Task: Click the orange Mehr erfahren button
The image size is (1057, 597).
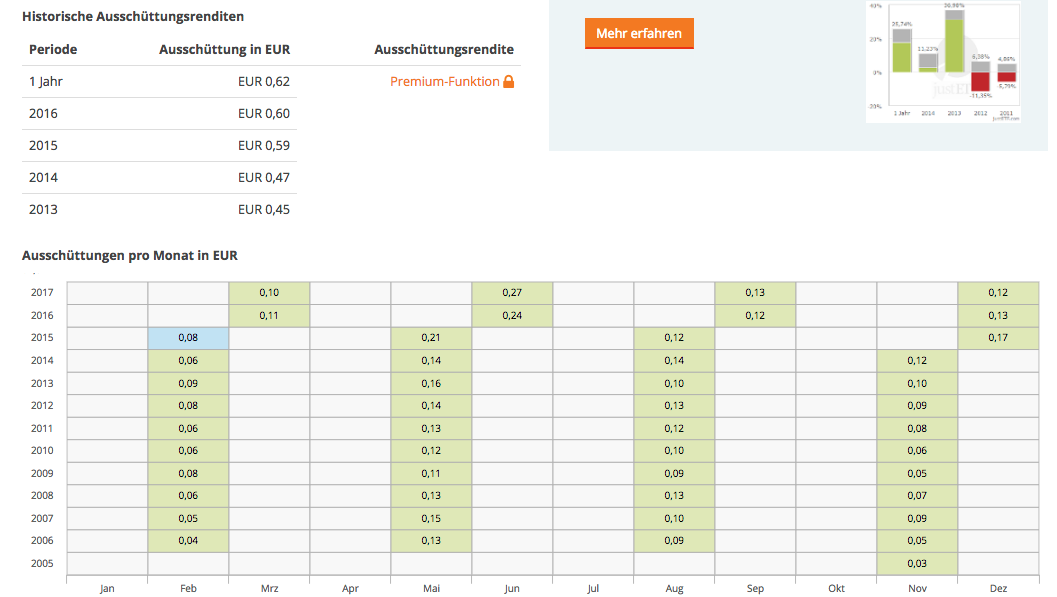Action: [x=639, y=33]
